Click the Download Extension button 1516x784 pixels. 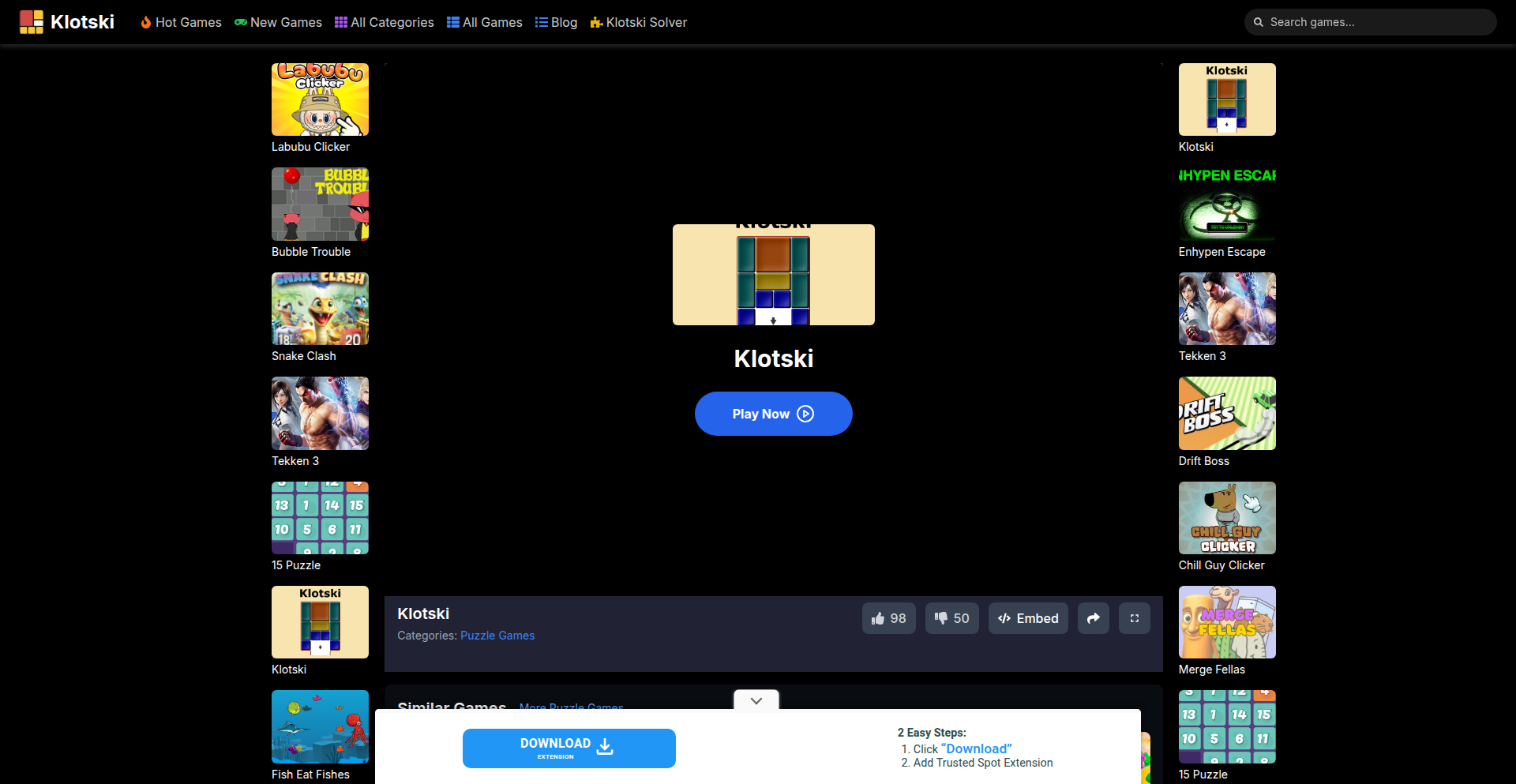(x=568, y=748)
